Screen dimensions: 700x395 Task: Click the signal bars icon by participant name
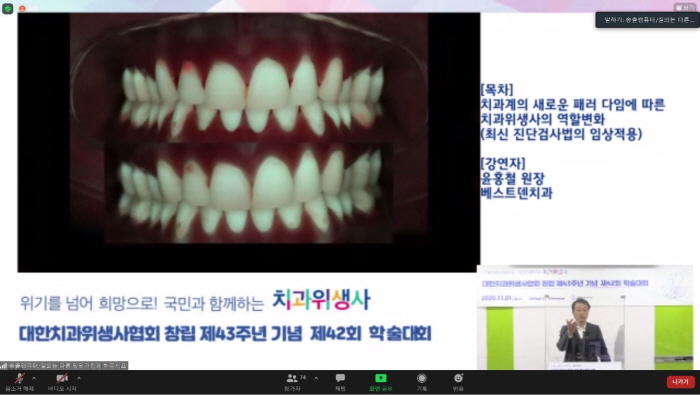pyautogui.click(x=4, y=366)
